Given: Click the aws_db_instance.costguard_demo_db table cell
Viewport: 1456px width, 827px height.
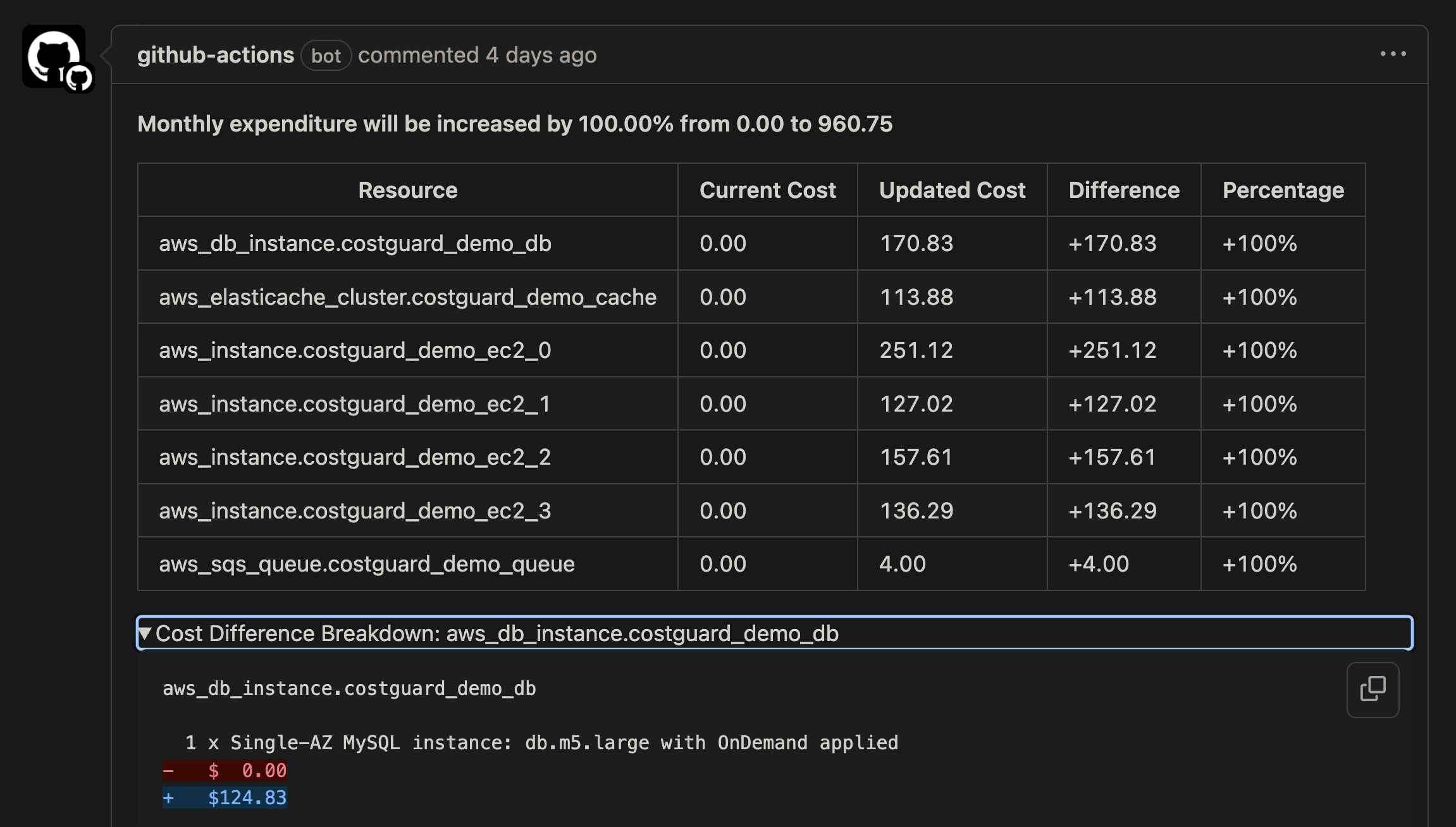Looking at the screenshot, I should (355, 243).
